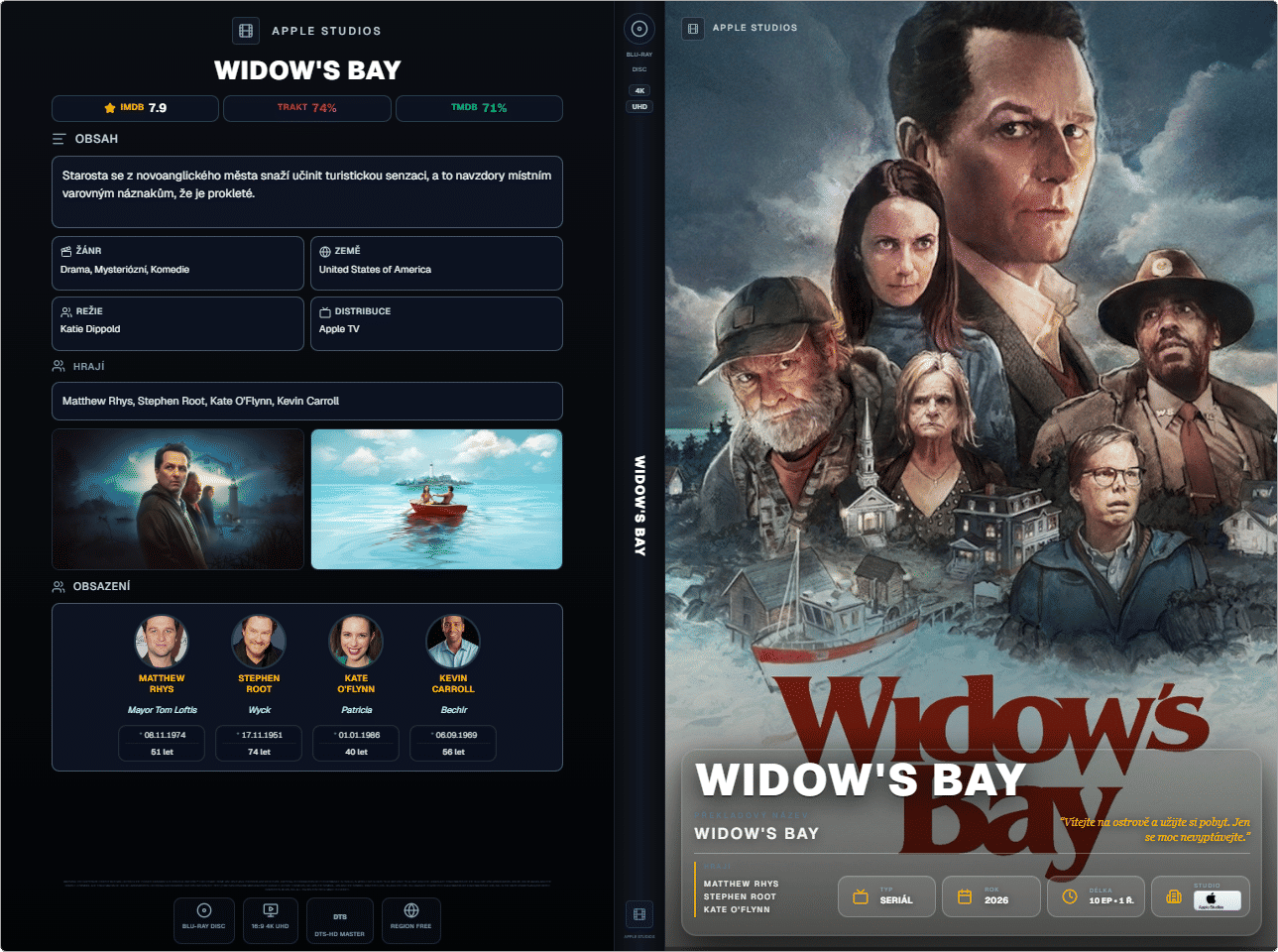Click the age '56 let'
Image resolution: width=1278 pixels, height=952 pixels.
coord(453,753)
